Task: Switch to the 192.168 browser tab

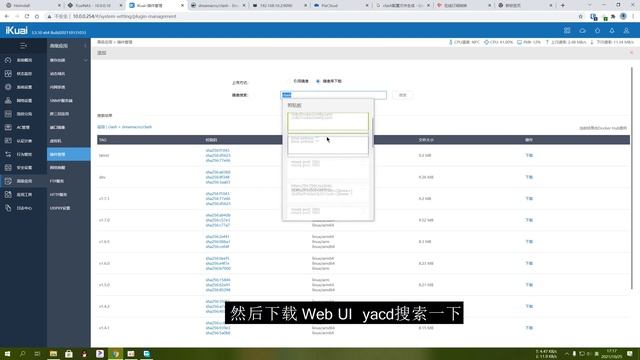Action: [280, 5]
